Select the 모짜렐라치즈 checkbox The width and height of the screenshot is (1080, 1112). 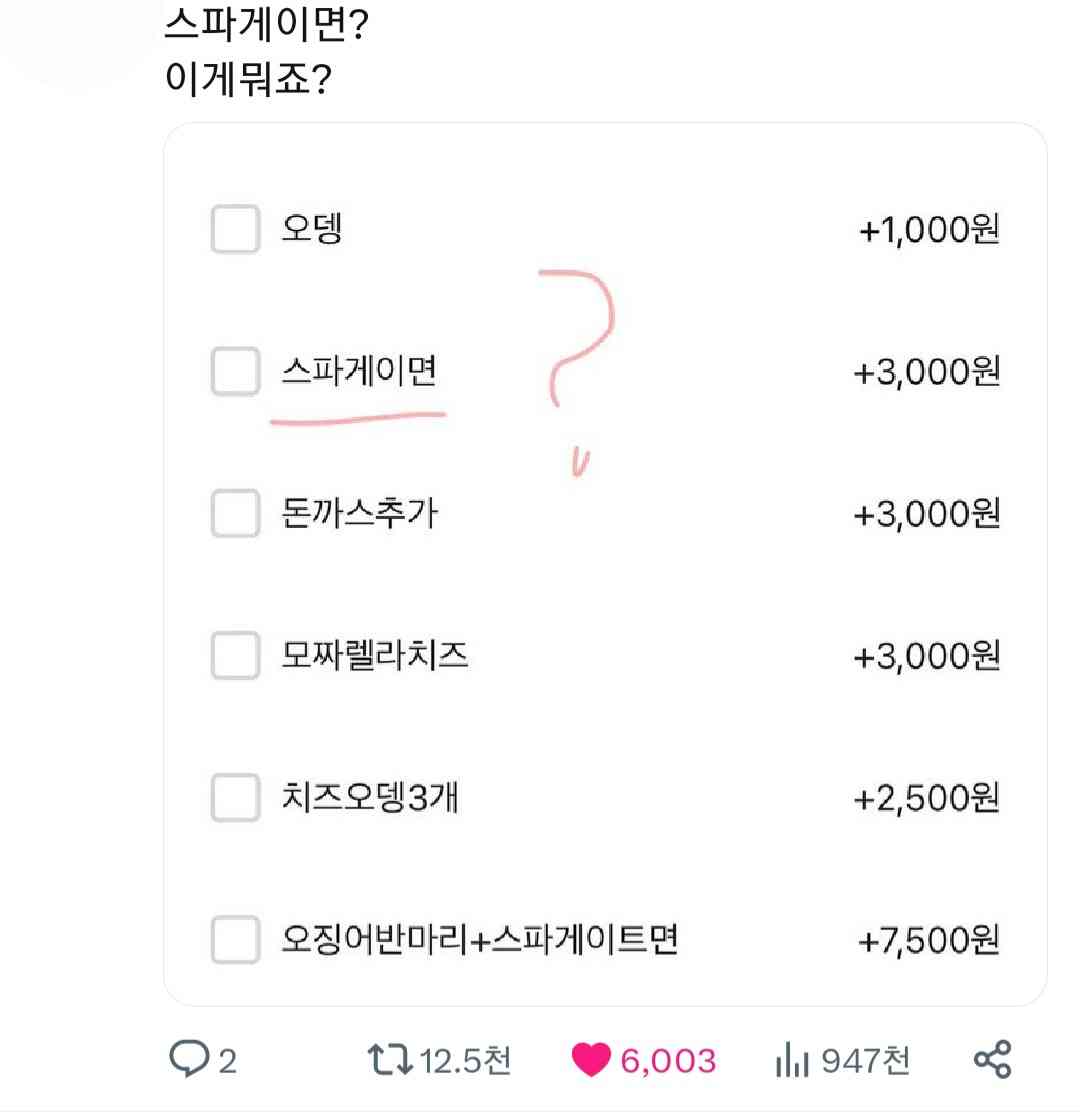pyautogui.click(x=235, y=655)
